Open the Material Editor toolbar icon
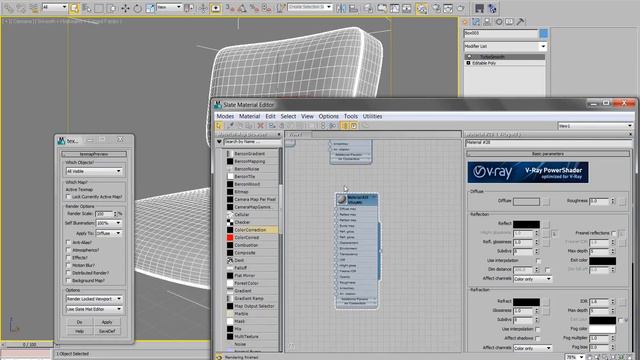Image resolution: width=640 pixels, height=360 pixels. [x=422, y=8]
